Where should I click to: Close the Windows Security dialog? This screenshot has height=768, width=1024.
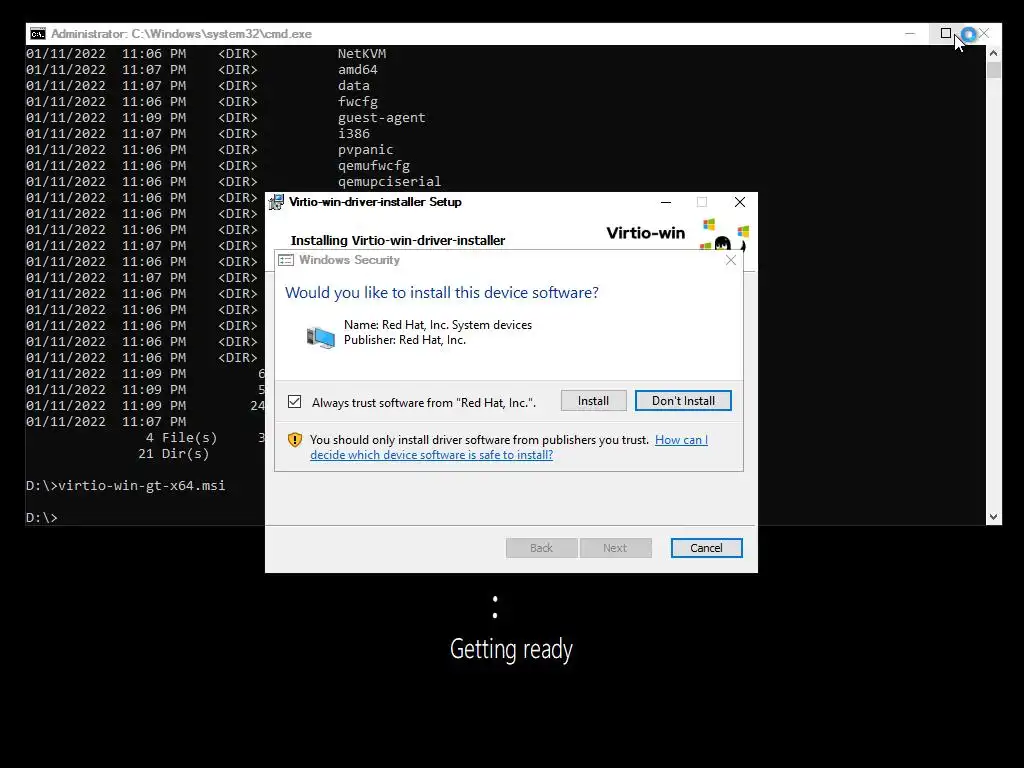pos(731,261)
